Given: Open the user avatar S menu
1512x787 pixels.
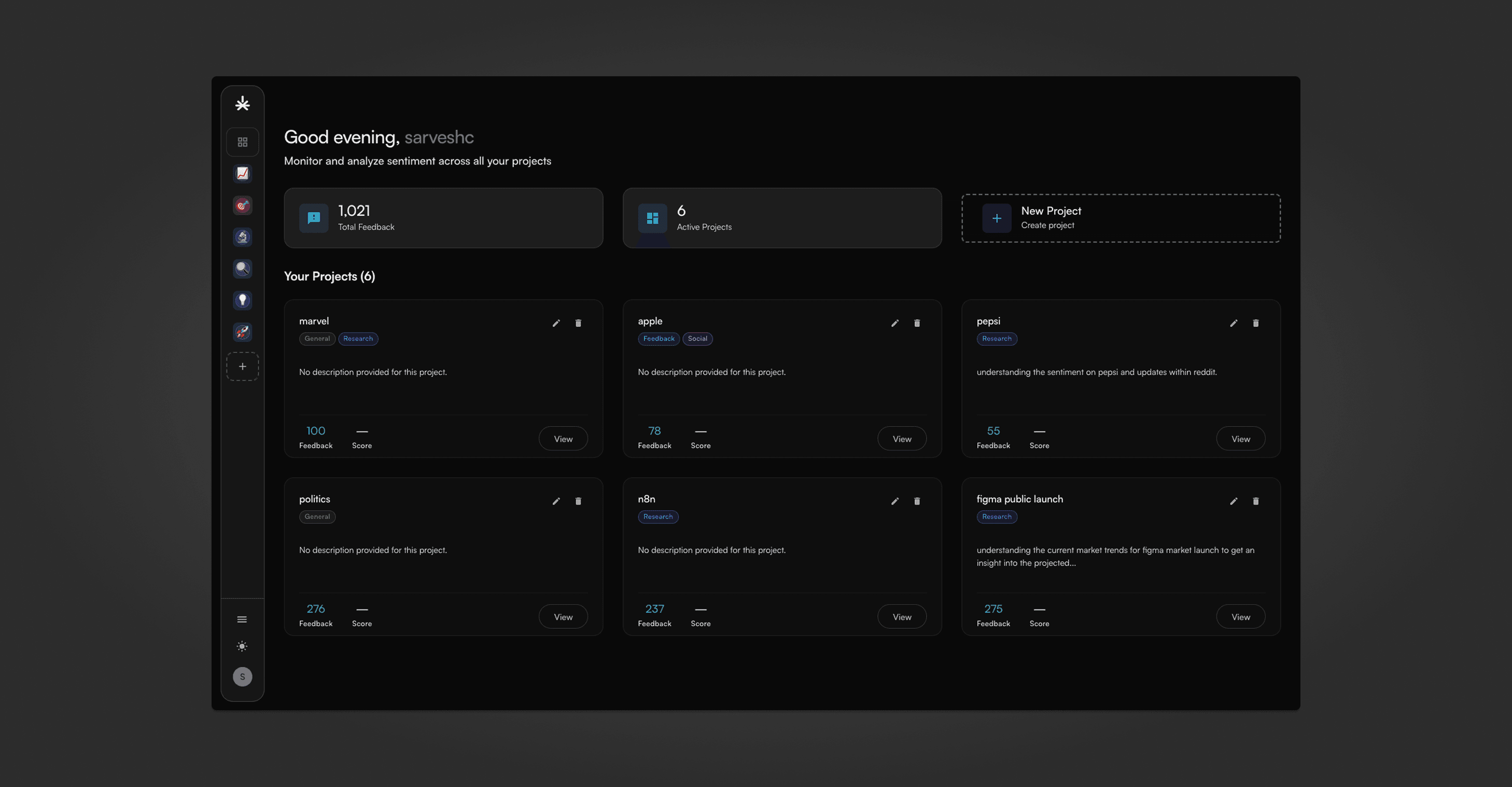Looking at the screenshot, I should coord(243,676).
